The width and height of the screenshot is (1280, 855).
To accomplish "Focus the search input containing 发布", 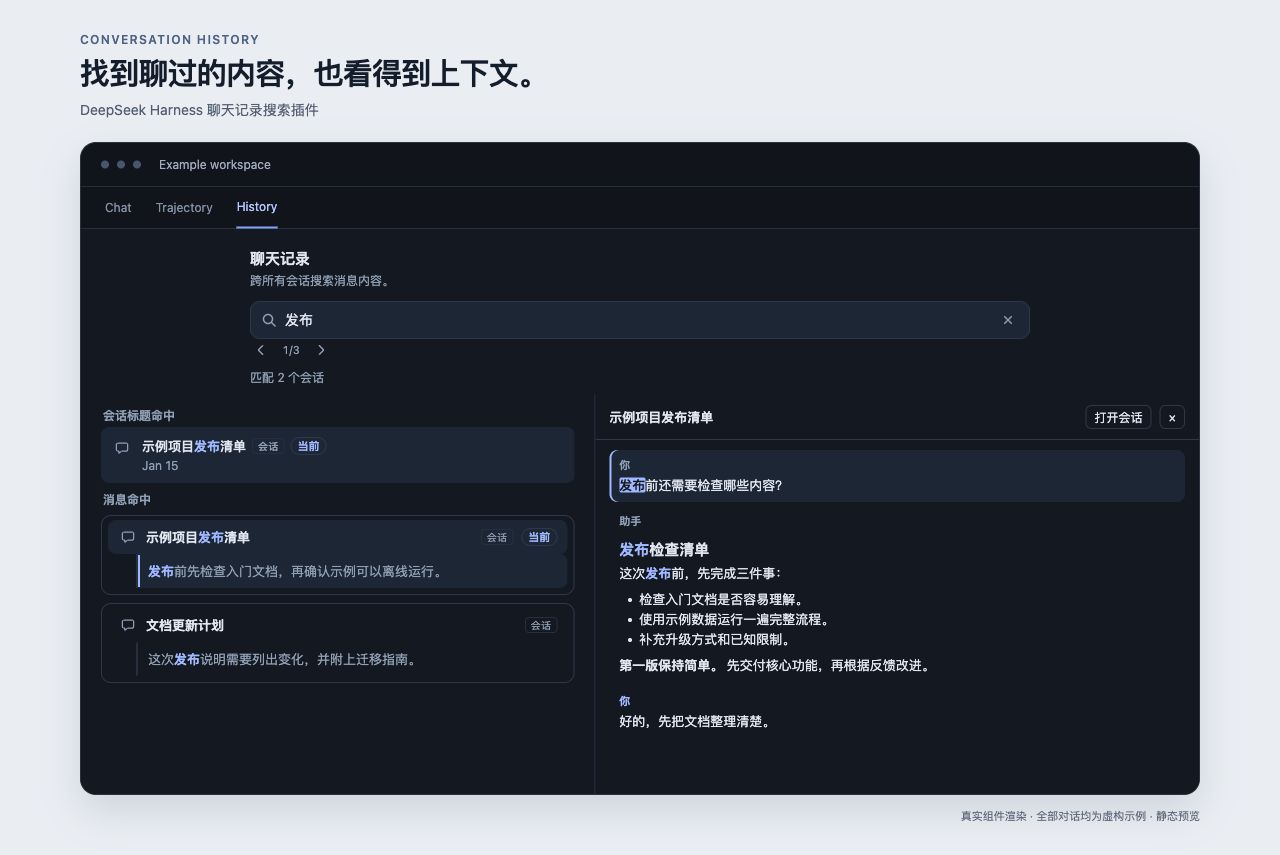I will 640,320.
